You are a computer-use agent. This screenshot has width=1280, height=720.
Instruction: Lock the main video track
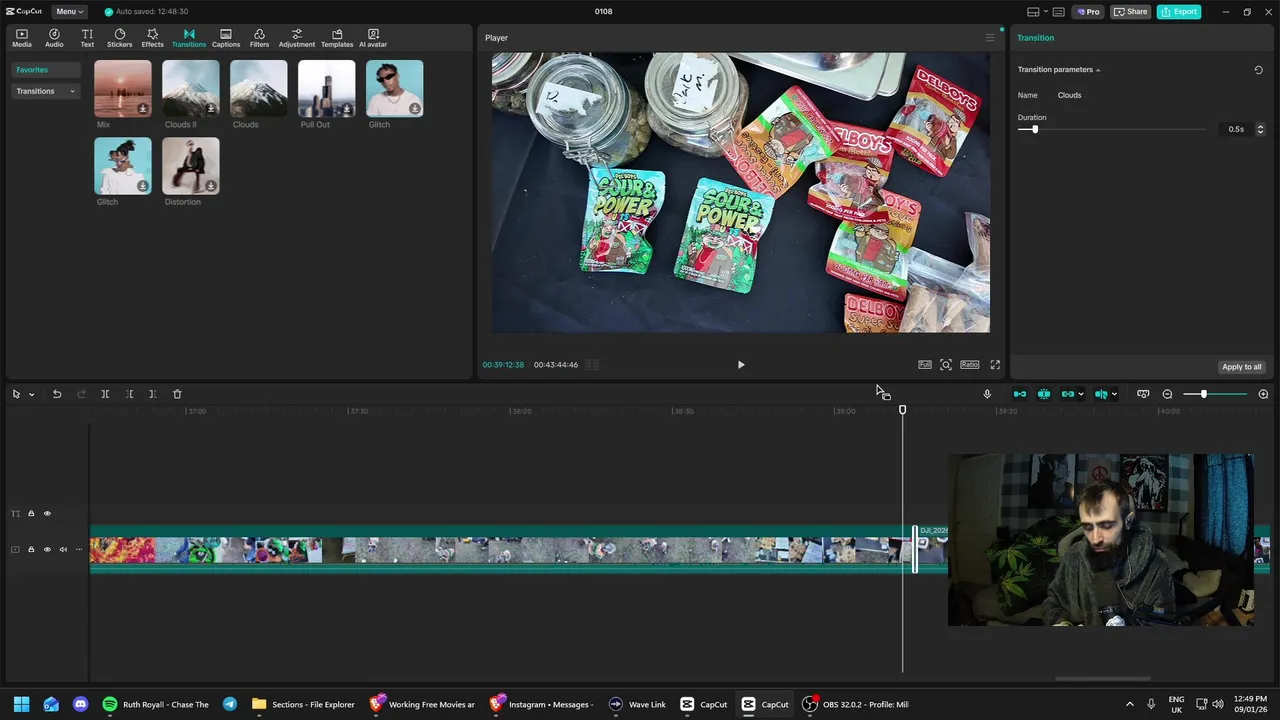tap(31, 549)
